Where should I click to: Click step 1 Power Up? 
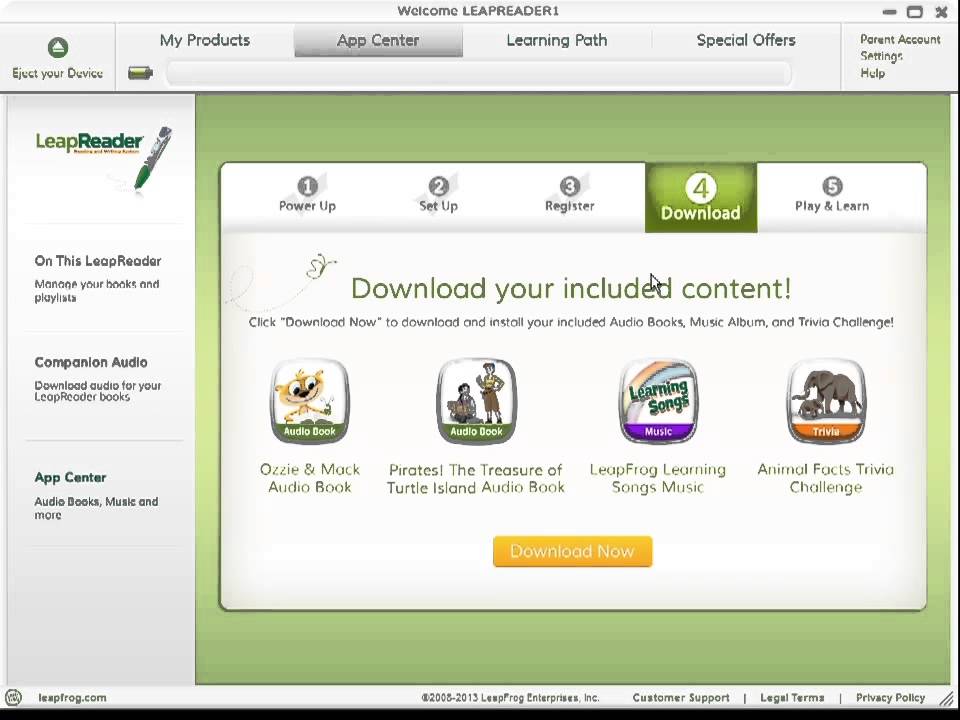tap(307, 195)
